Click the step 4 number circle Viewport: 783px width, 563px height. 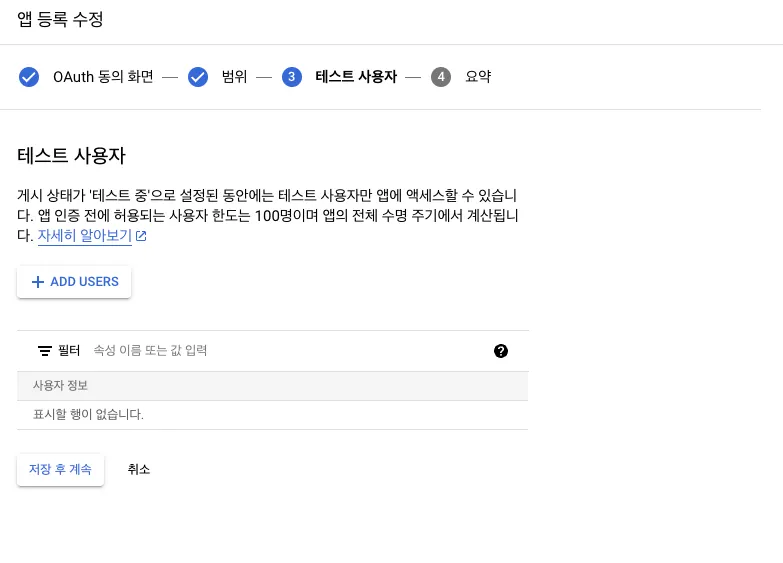click(x=441, y=77)
